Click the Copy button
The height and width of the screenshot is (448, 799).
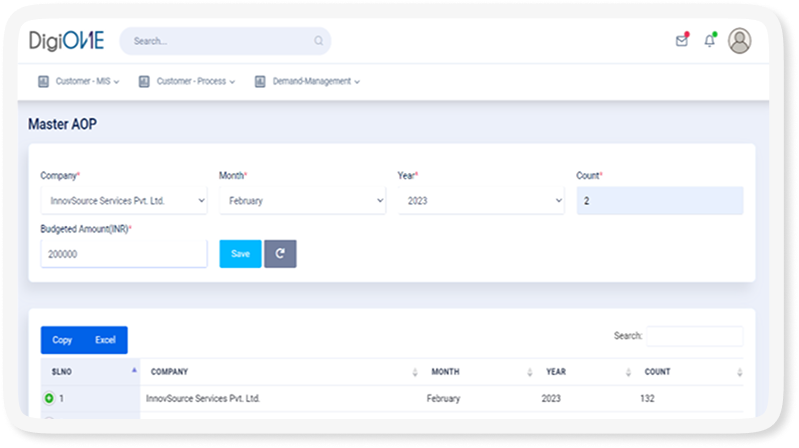tap(62, 340)
